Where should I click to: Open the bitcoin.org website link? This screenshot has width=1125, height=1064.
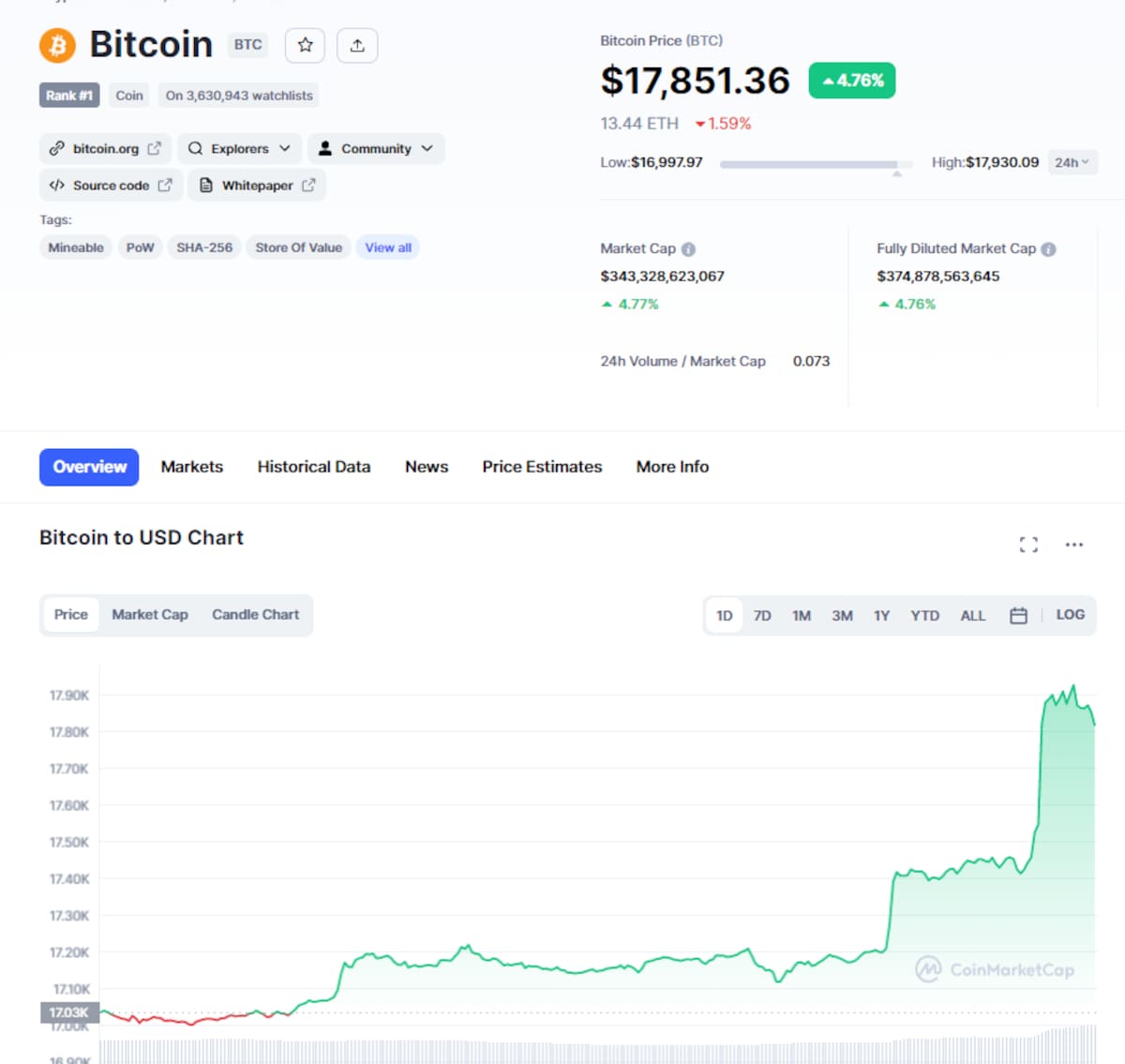pyautogui.click(x=106, y=149)
